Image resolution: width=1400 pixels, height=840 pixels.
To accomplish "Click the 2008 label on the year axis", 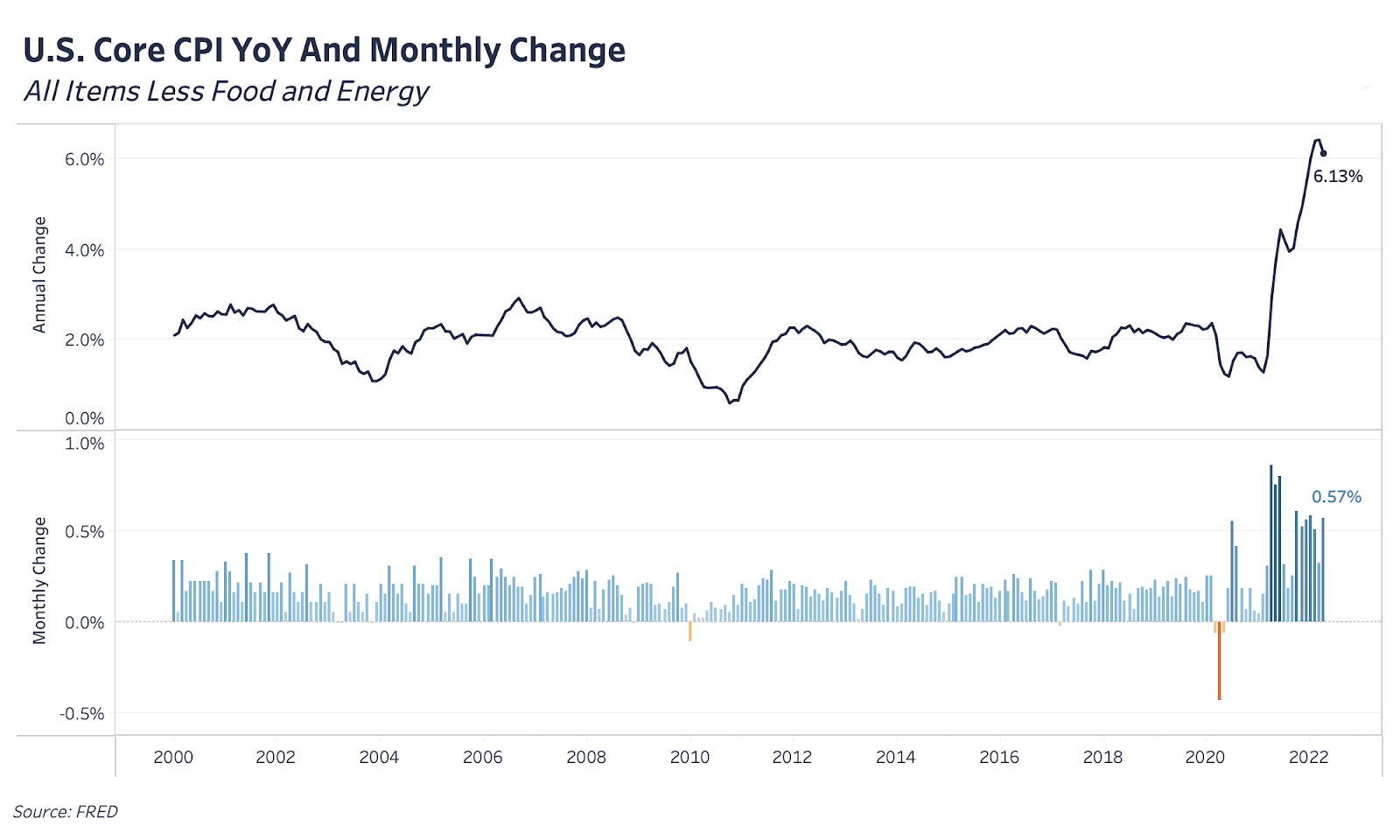I will tap(586, 758).
